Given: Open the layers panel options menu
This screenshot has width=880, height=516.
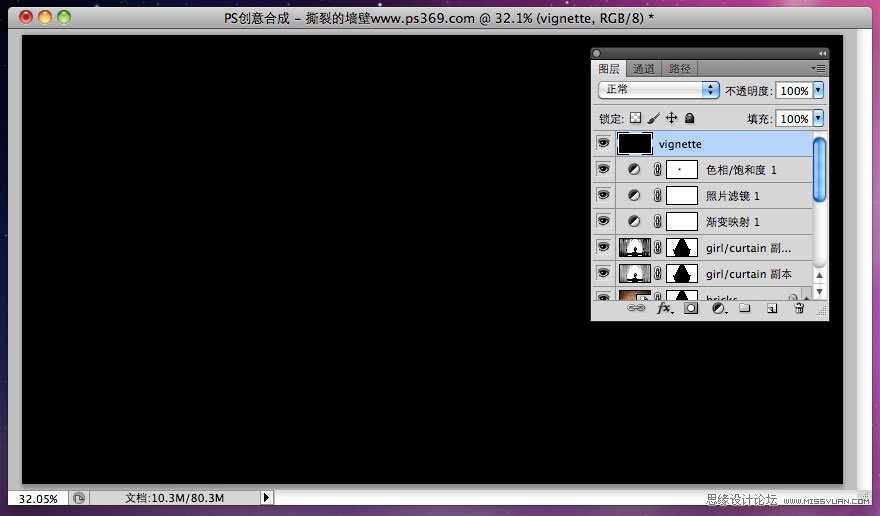Looking at the screenshot, I should pos(818,69).
